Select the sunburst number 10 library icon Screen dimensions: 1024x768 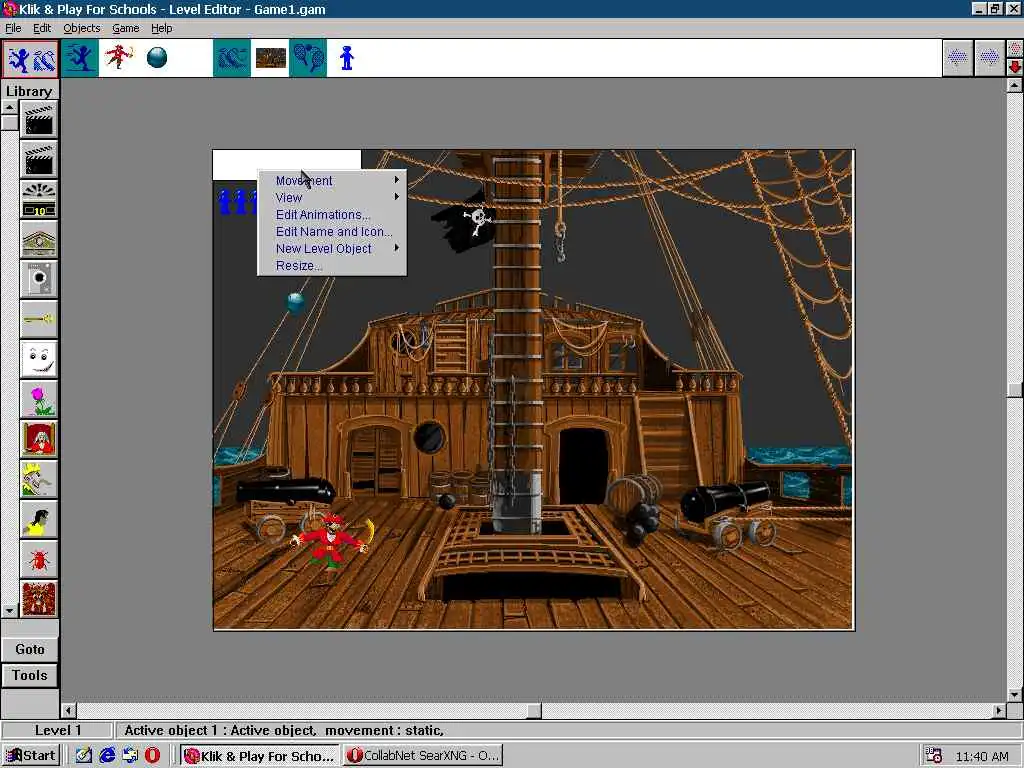(x=39, y=199)
